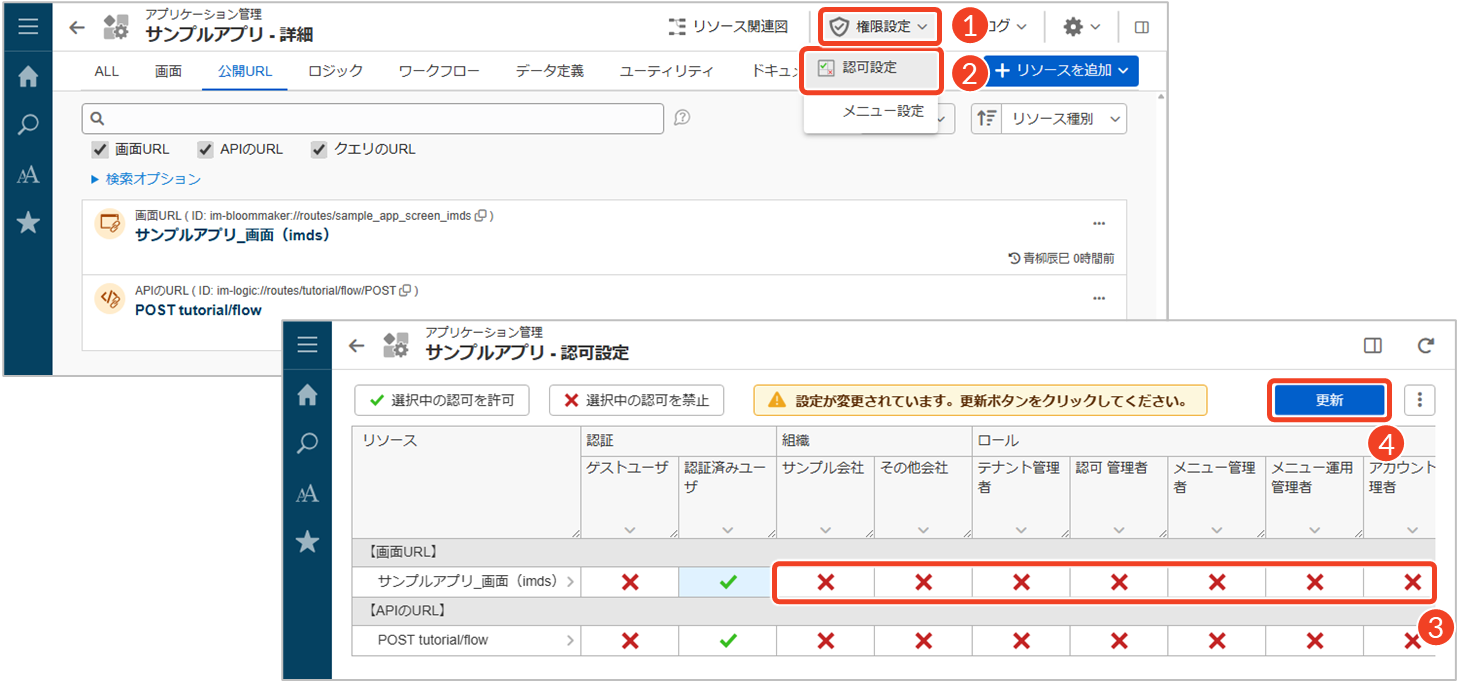Open the 権限設定 dropdown
1459x685 pixels.
tap(880, 27)
